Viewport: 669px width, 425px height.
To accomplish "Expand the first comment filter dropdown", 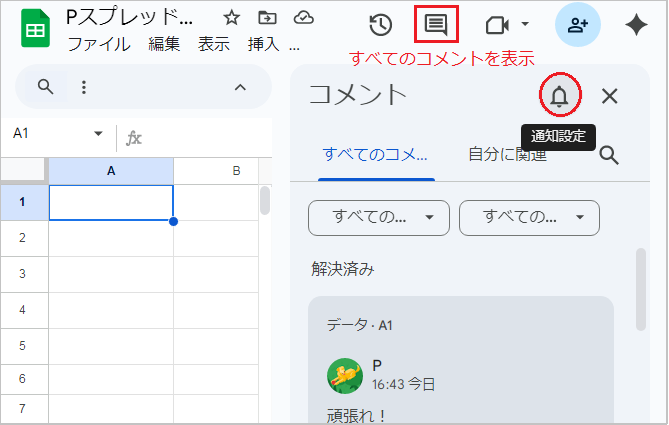I will pyautogui.click(x=378, y=216).
